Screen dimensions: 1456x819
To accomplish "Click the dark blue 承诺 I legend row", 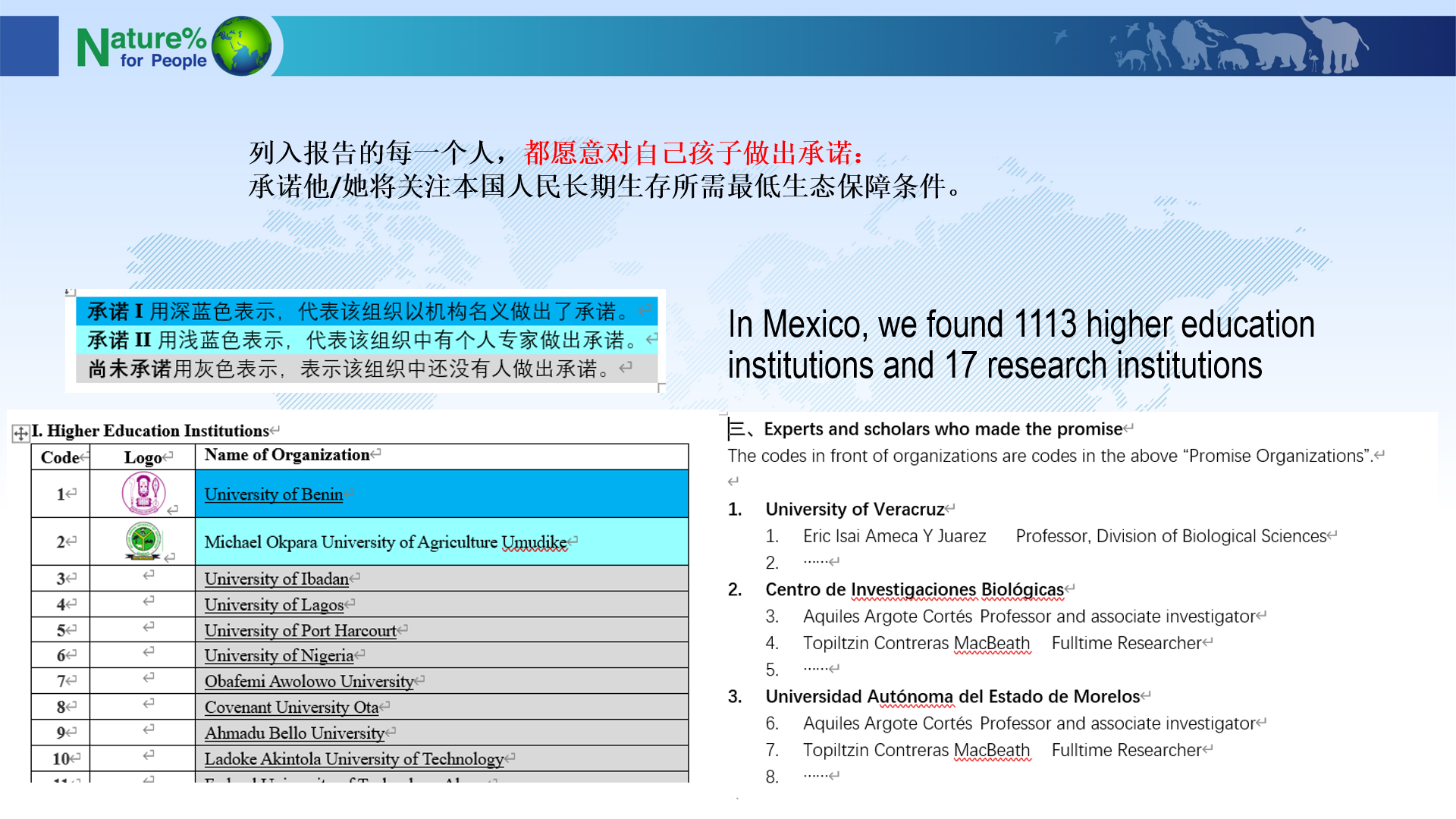I will click(366, 311).
